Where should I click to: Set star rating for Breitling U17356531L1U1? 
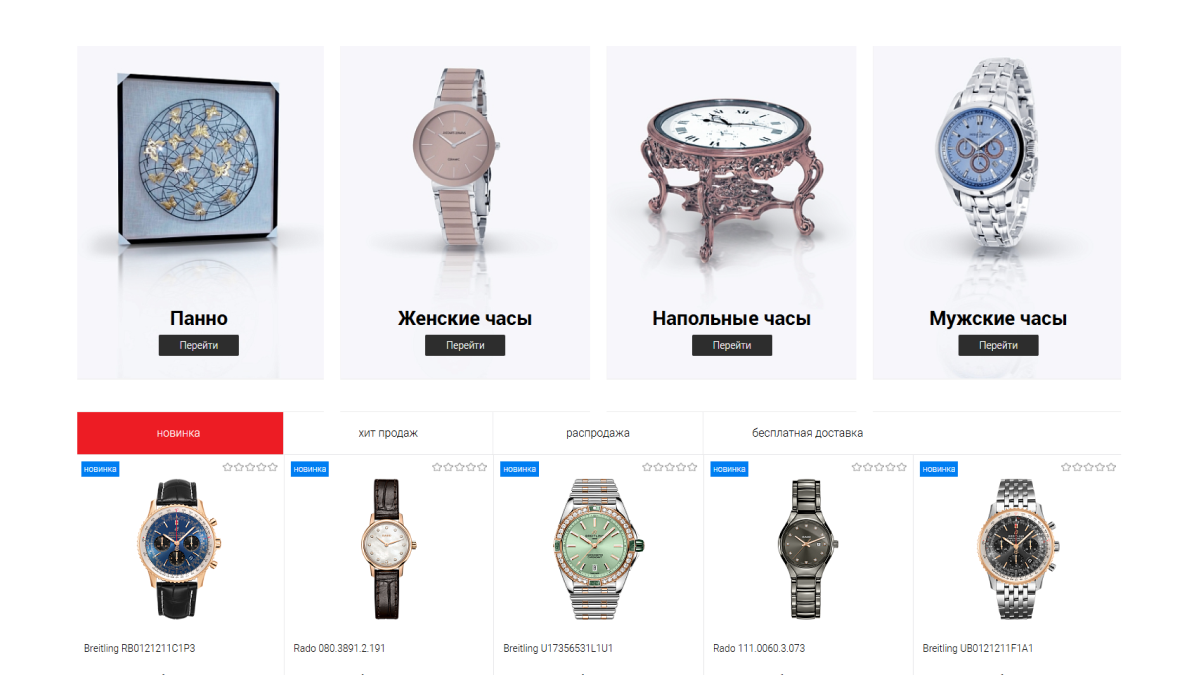tap(670, 467)
